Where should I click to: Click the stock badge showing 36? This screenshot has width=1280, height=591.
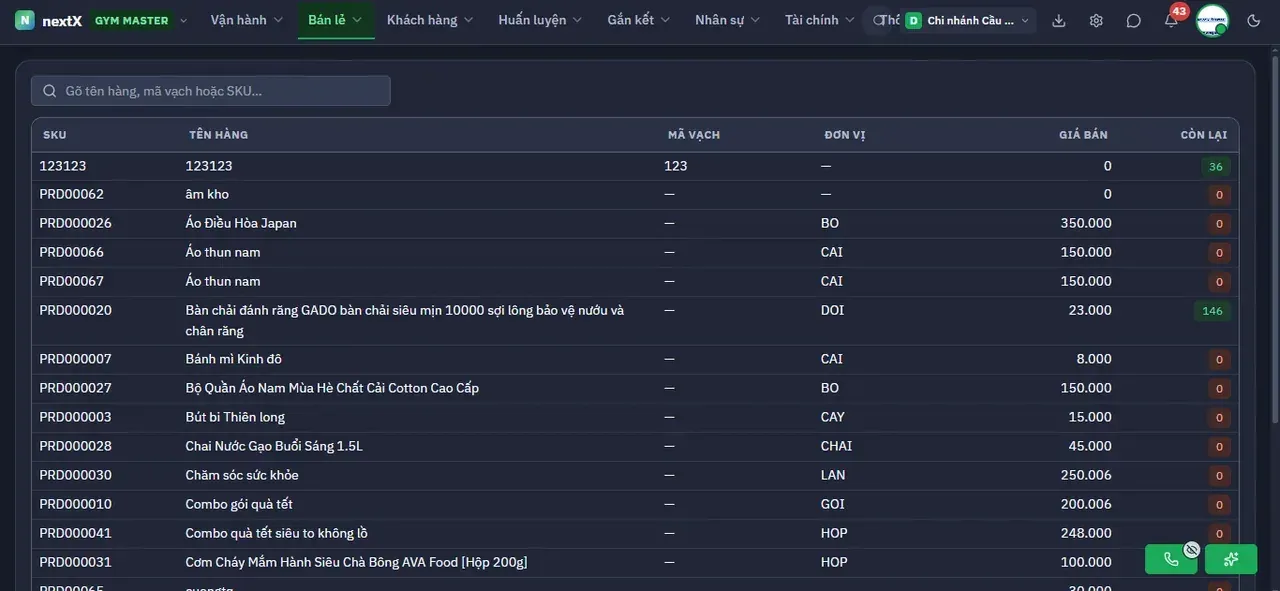click(x=1216, y=167)
